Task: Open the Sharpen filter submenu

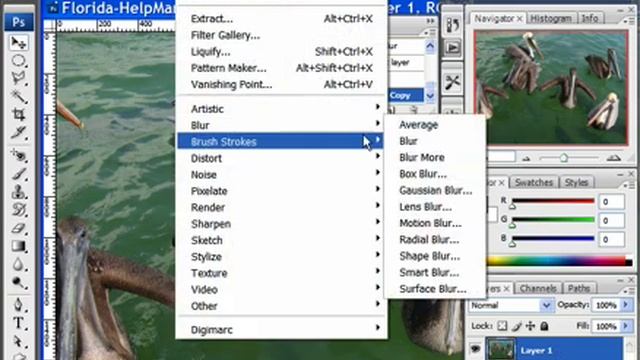Action: pos(280,224)
